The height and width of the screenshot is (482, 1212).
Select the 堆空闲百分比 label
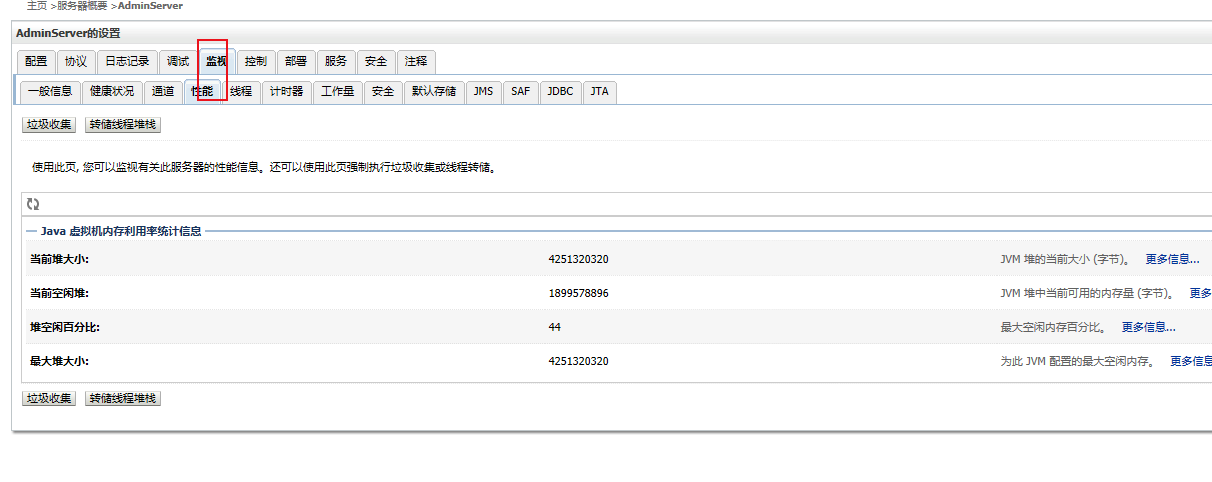click(x=65, y=327)
